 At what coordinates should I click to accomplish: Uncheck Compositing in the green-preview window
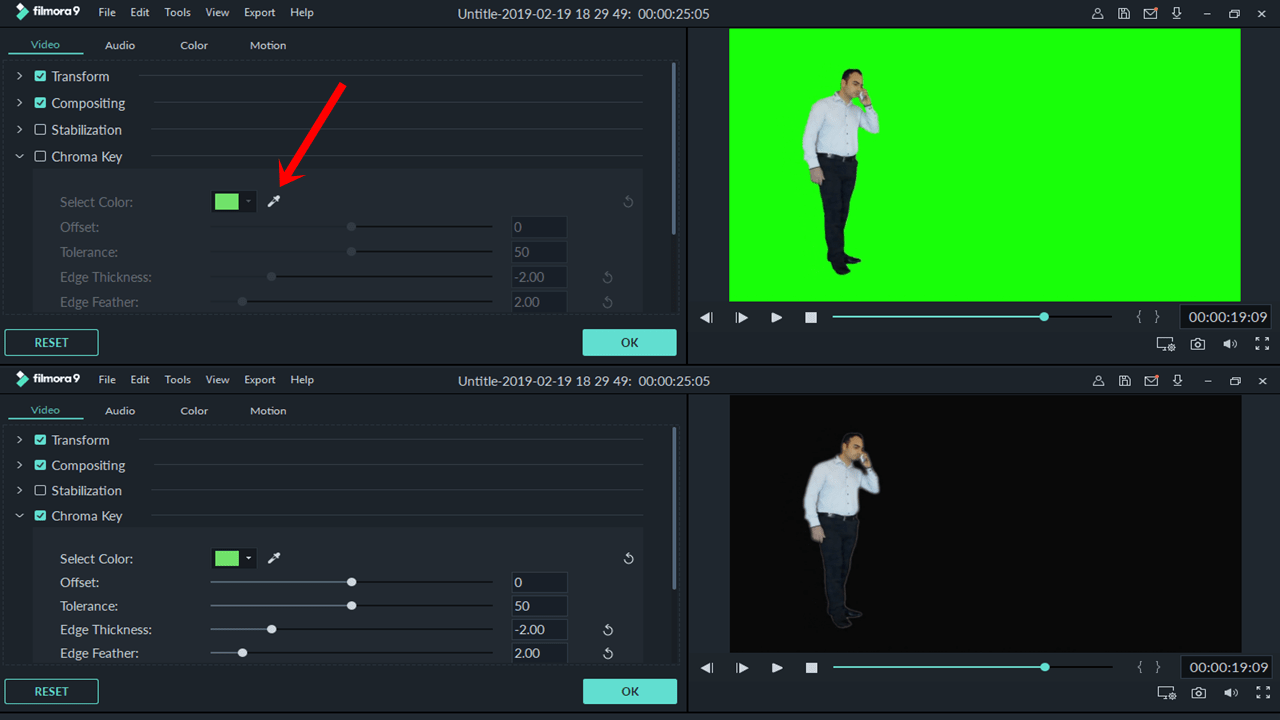(x=40, y=103)
